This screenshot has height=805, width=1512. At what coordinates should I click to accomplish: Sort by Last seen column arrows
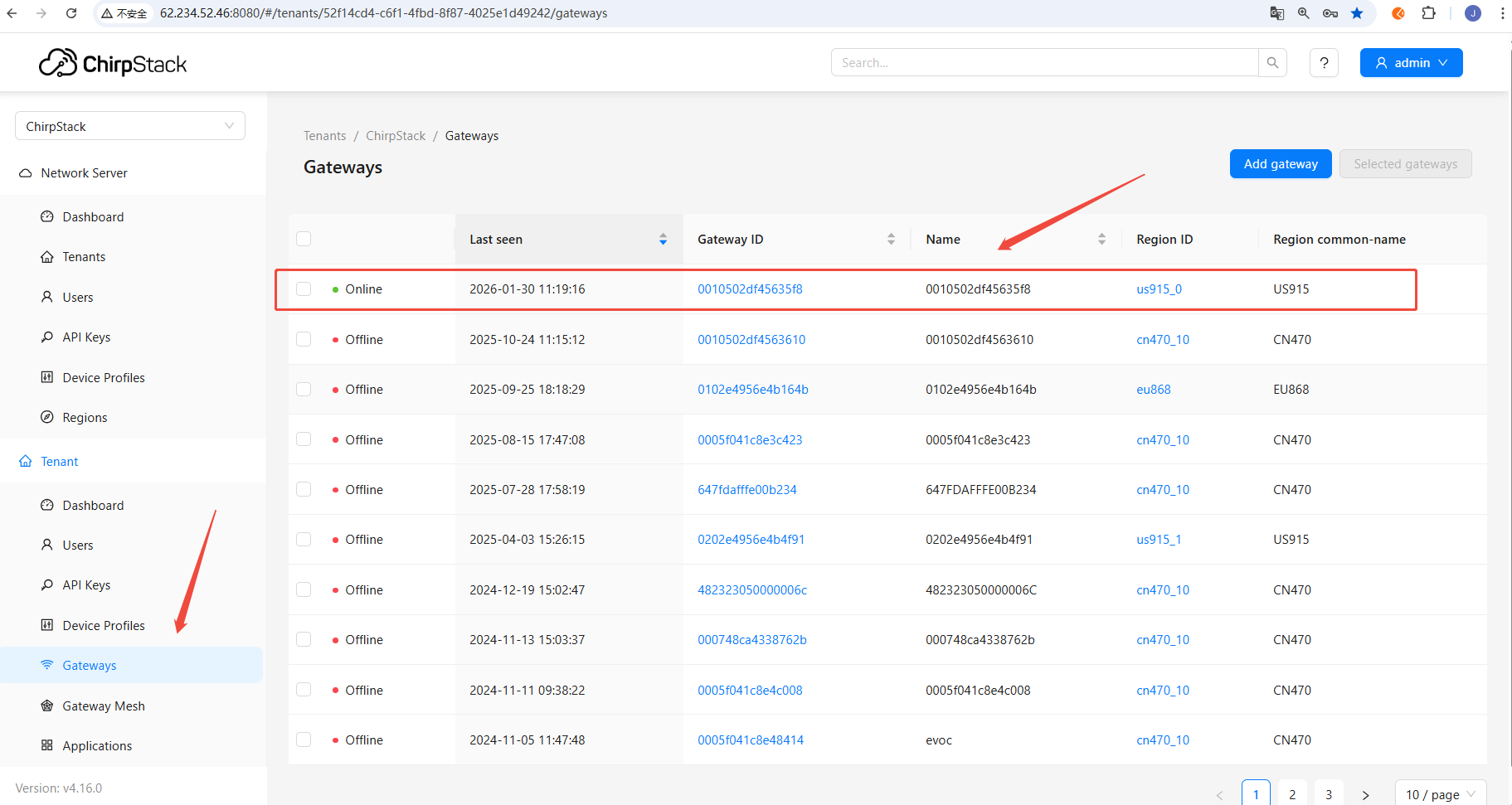click(x=663, y=240)
